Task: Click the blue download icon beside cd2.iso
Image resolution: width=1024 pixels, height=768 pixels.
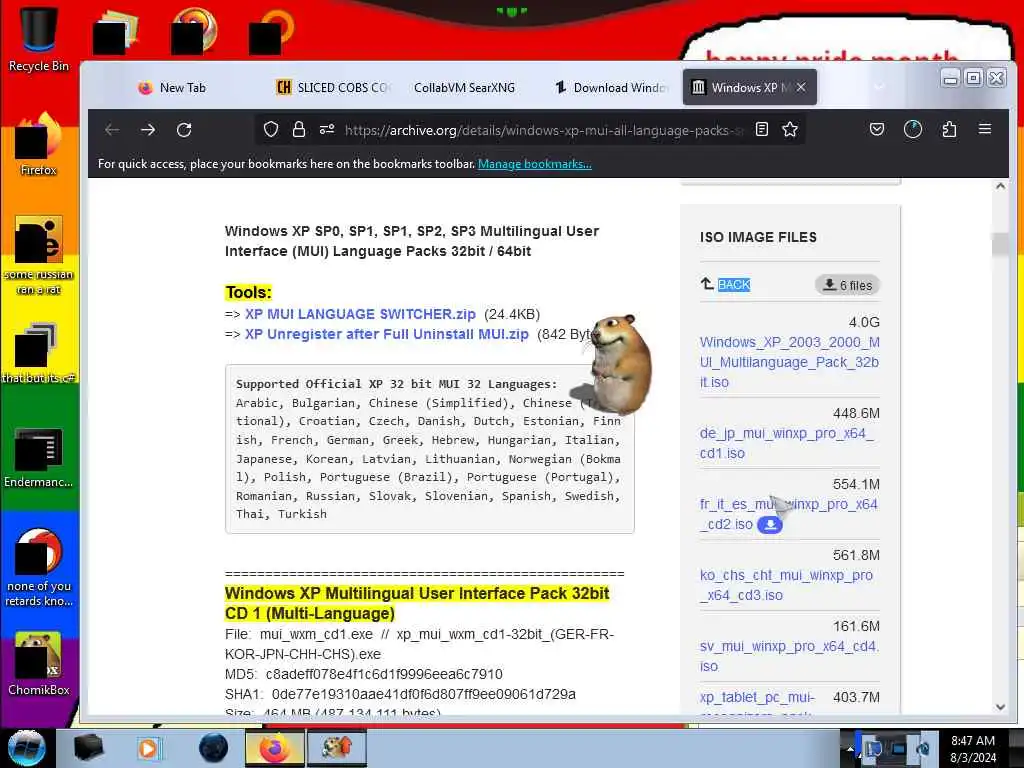Action: [770, 524]
